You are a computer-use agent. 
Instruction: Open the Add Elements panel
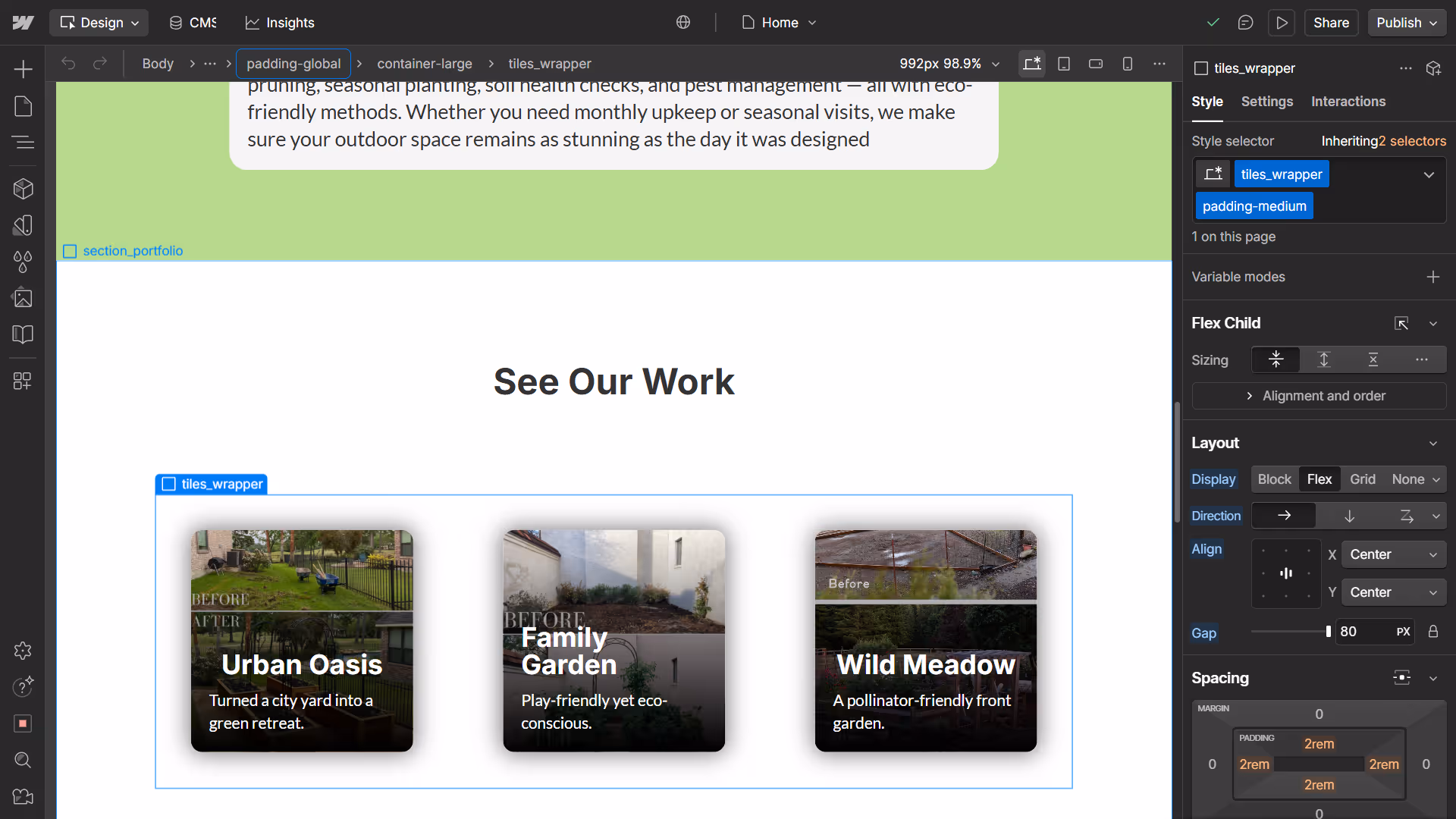(x=23, y=69)
